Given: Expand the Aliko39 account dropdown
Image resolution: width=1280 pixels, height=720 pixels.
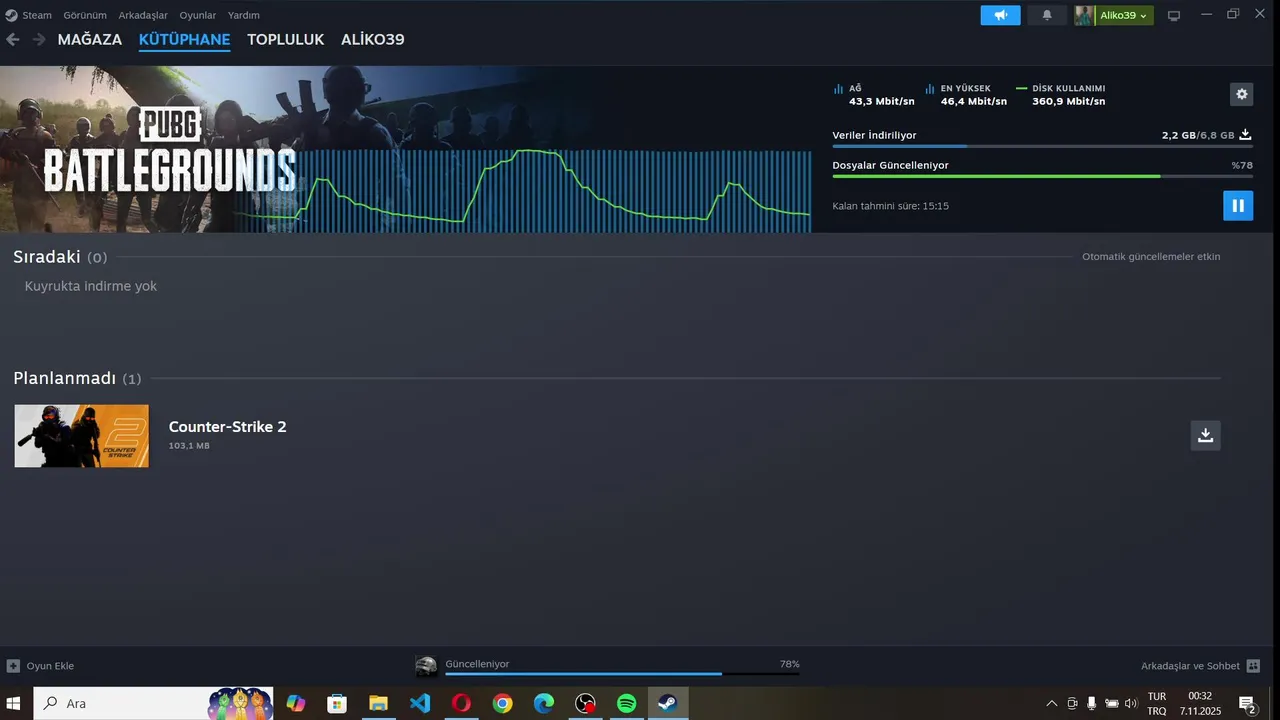Looking at the screenshot, I should [1124, 15].
